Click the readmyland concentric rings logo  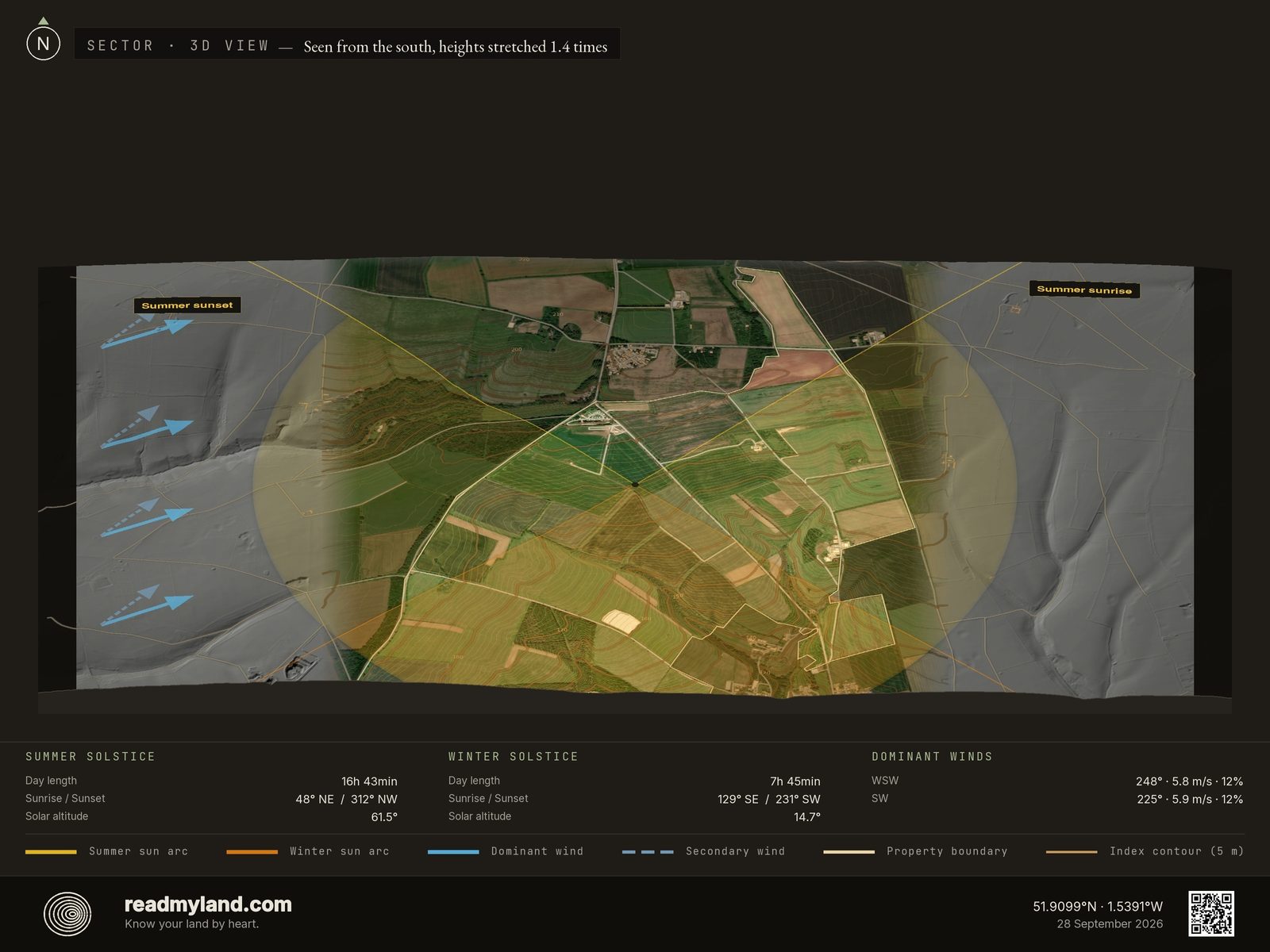(x=67, y=914)
